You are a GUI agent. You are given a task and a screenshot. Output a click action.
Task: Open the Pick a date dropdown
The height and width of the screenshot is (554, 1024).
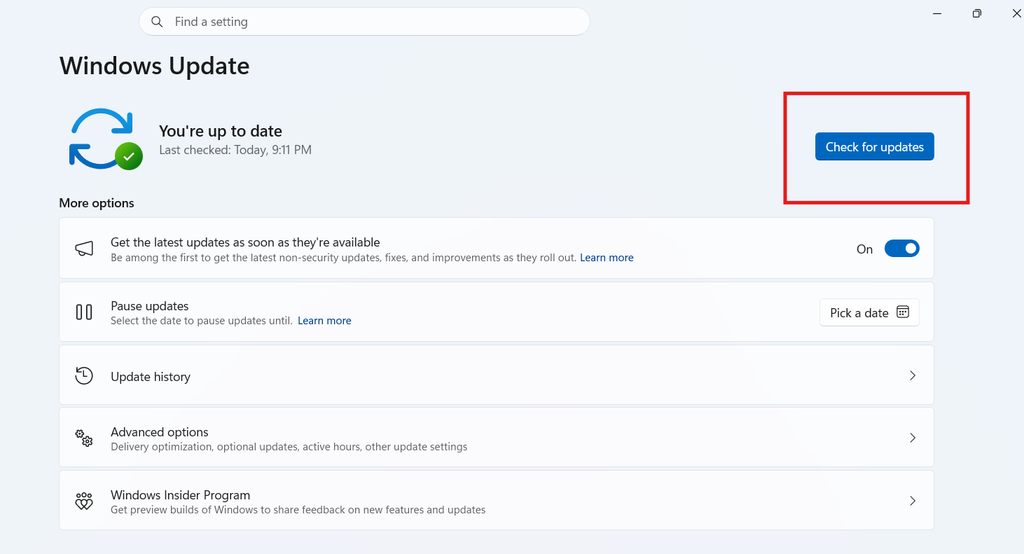[869, 312]
